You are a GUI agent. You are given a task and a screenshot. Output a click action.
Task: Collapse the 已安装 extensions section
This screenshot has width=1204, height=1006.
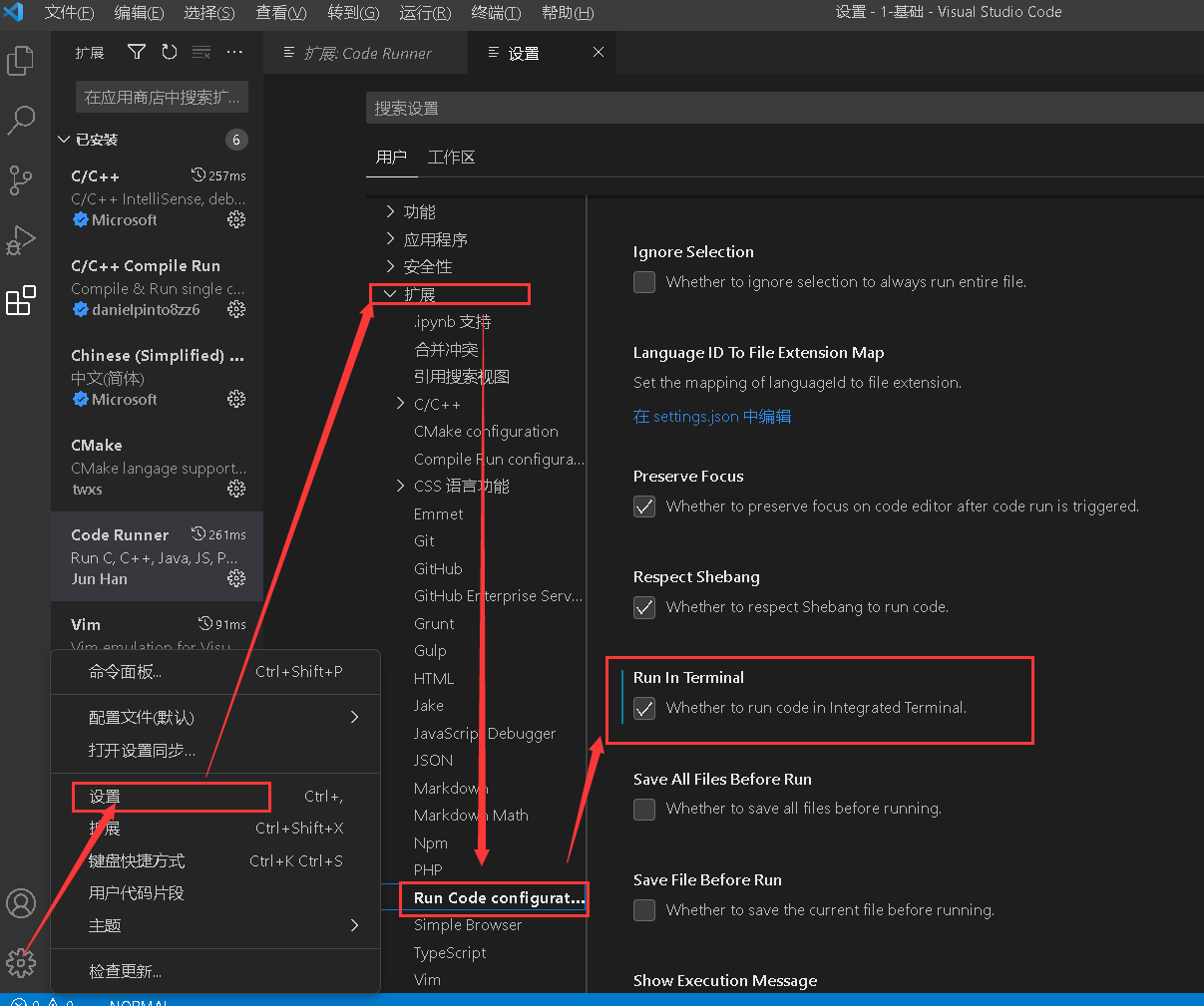[x=64, y=140]
